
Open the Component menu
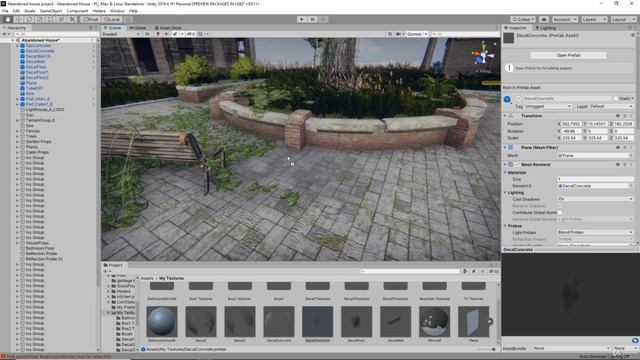coord(77,11)
